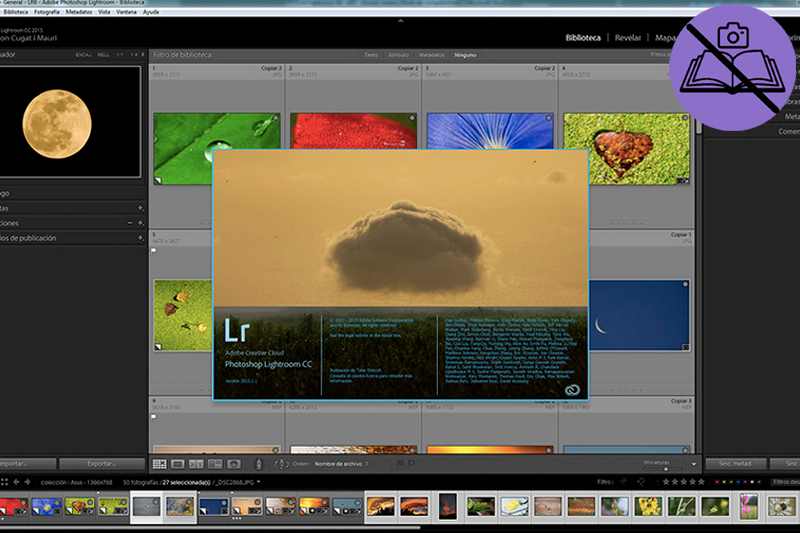The width and height of the screenshot is (800, 533).
Task: Toggle the a-z sort direction icon
Action: tap(282, 464)
